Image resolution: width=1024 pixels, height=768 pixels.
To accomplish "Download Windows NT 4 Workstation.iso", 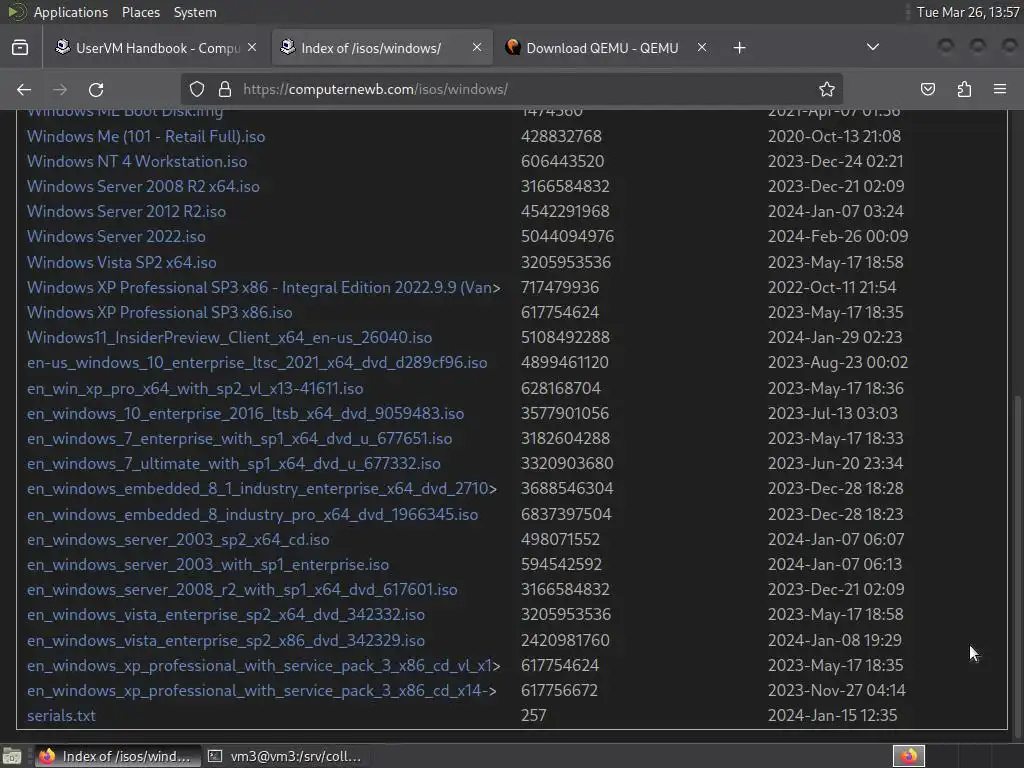I will pyautogui.click(x=137, y=161).
